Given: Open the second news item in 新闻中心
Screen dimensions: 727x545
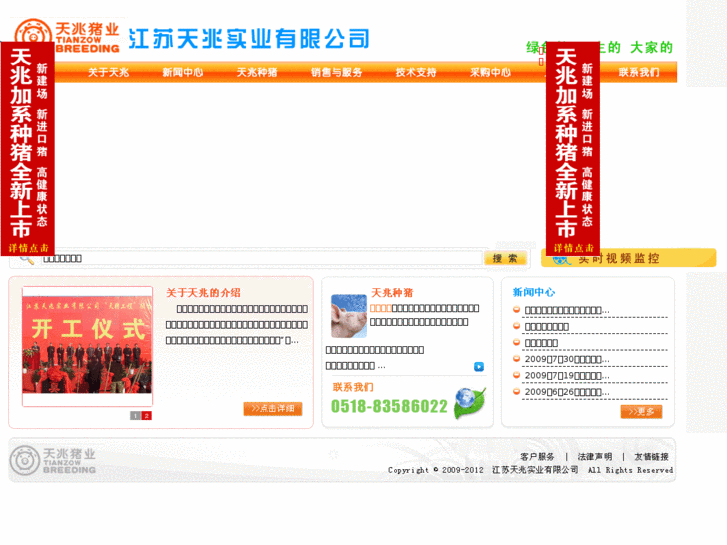Looking at the screenshot, I should 547,327.
